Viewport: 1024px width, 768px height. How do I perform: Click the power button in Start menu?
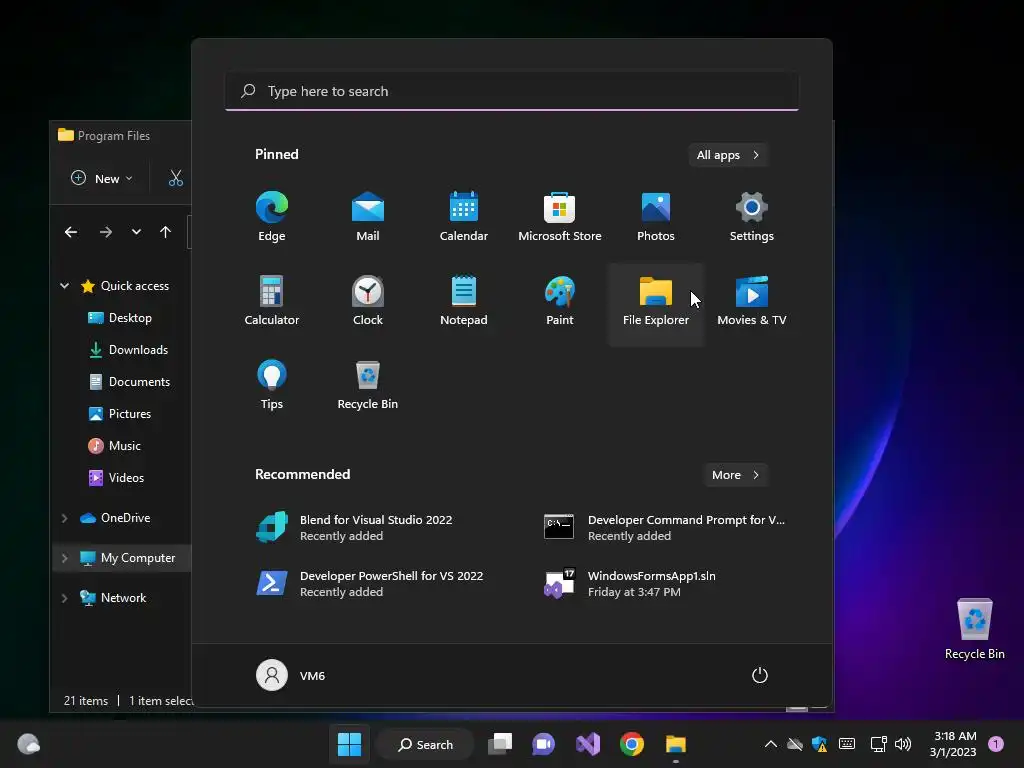coord(760,675)
